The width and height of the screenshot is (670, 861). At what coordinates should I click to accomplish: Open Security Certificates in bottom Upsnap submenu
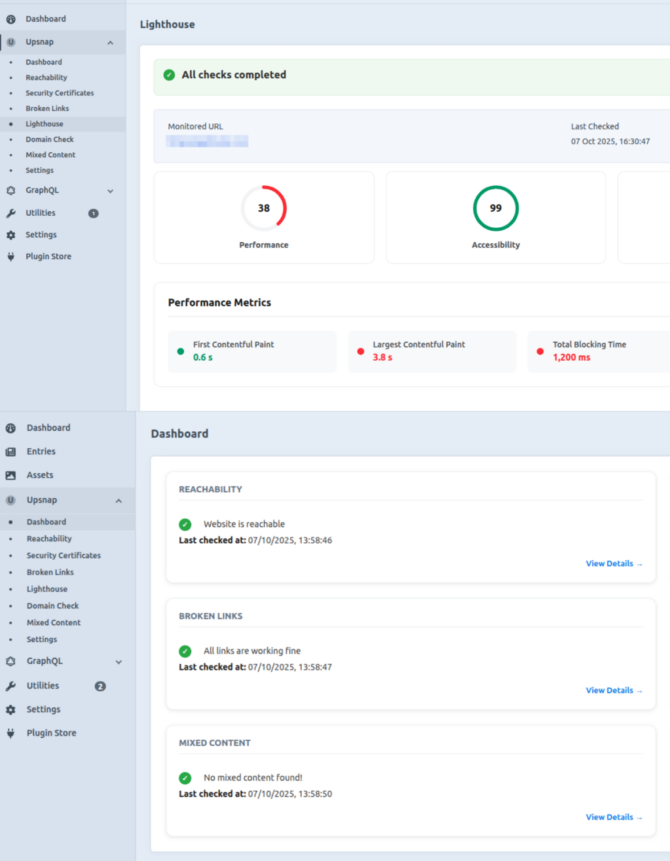(64, 555)
